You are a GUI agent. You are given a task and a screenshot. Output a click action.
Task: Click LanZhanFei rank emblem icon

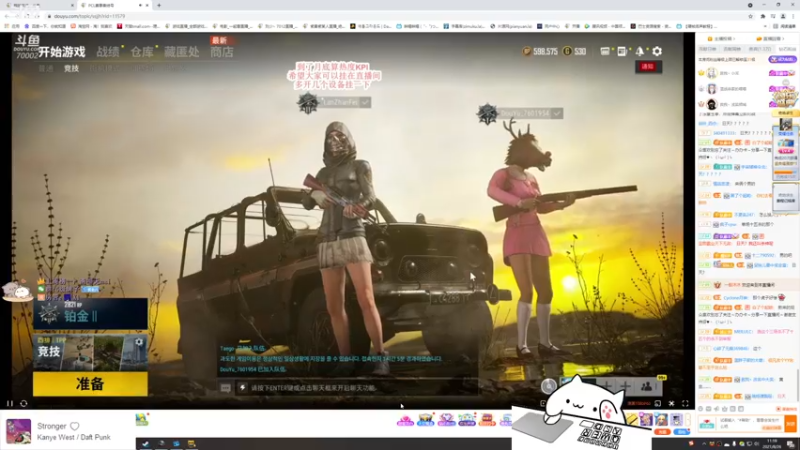(308, 103)
